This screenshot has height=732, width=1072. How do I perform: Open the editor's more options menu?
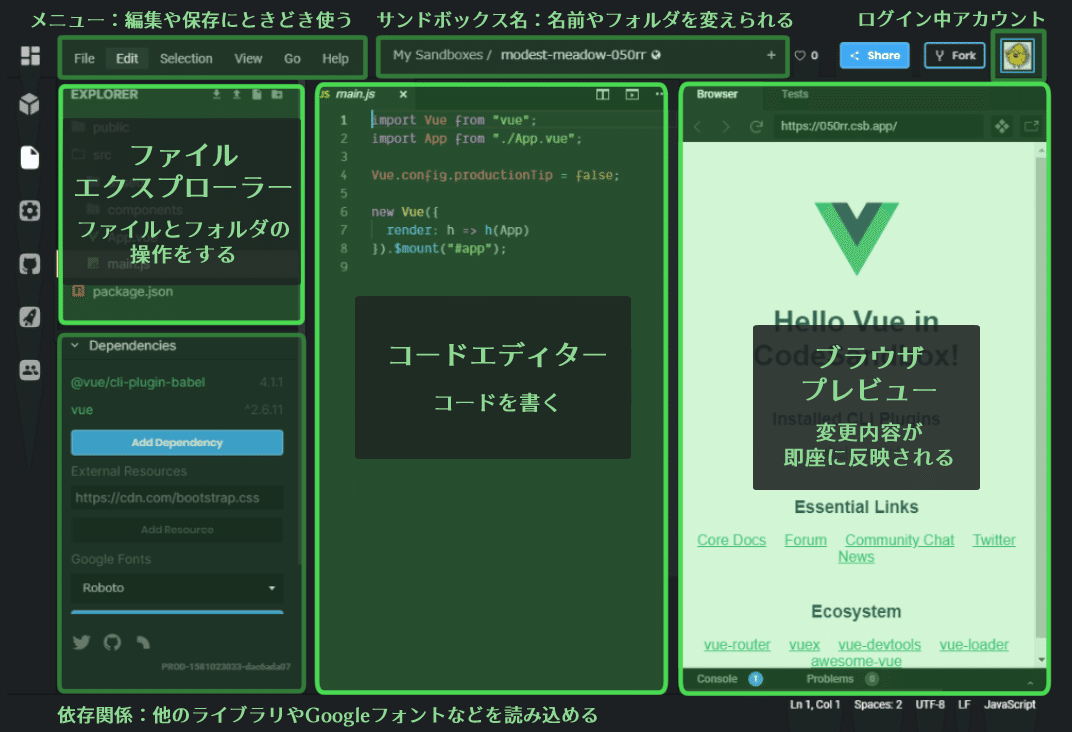pos(658,93)
